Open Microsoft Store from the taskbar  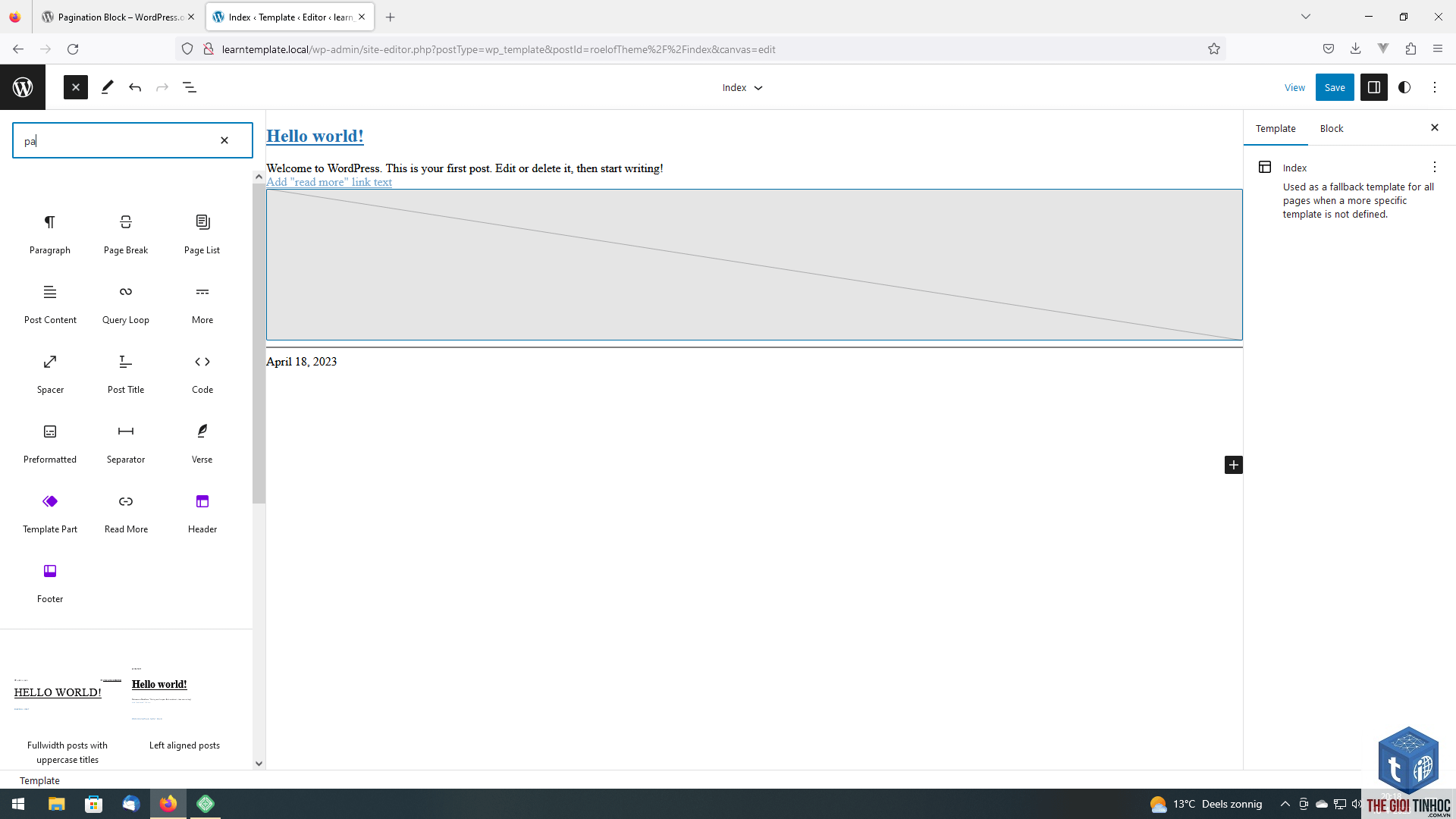pos(93,804)
